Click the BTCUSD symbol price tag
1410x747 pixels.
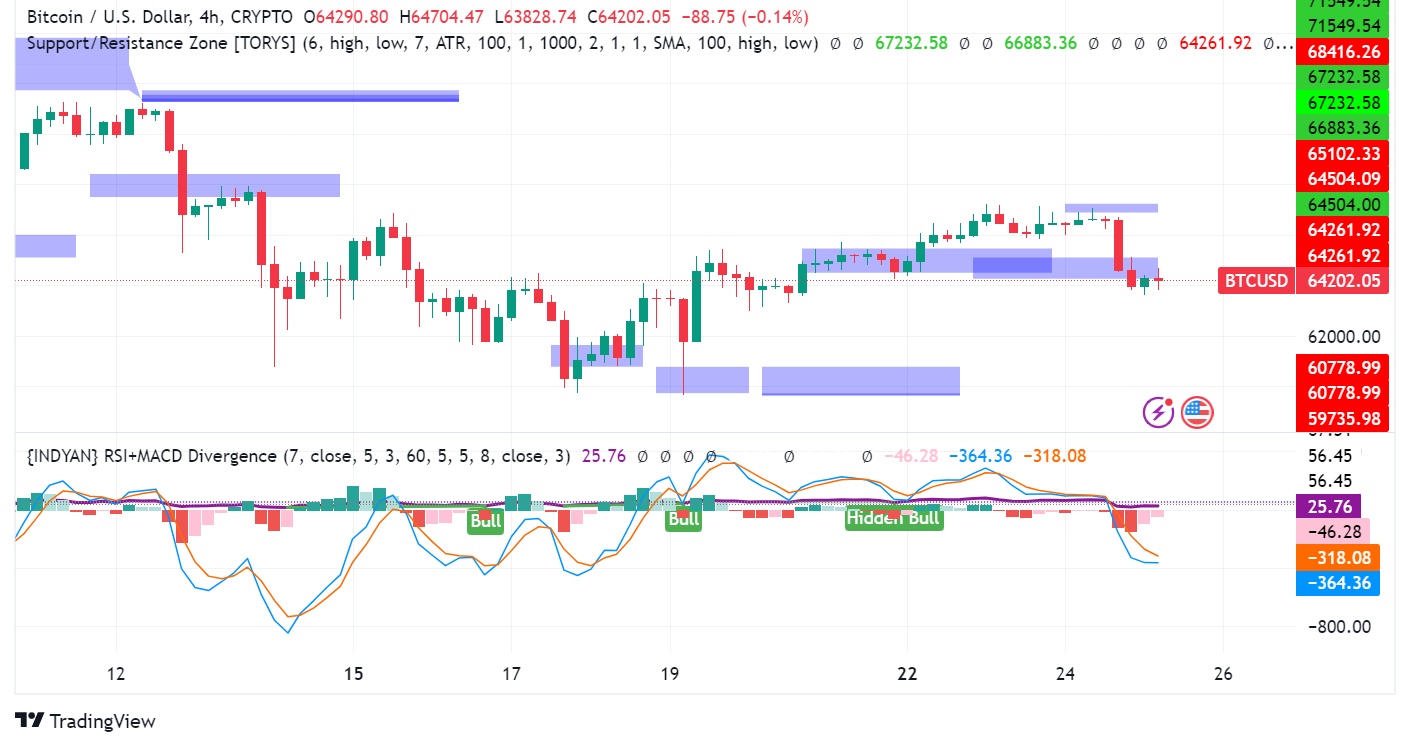(x=1254, y=281)
